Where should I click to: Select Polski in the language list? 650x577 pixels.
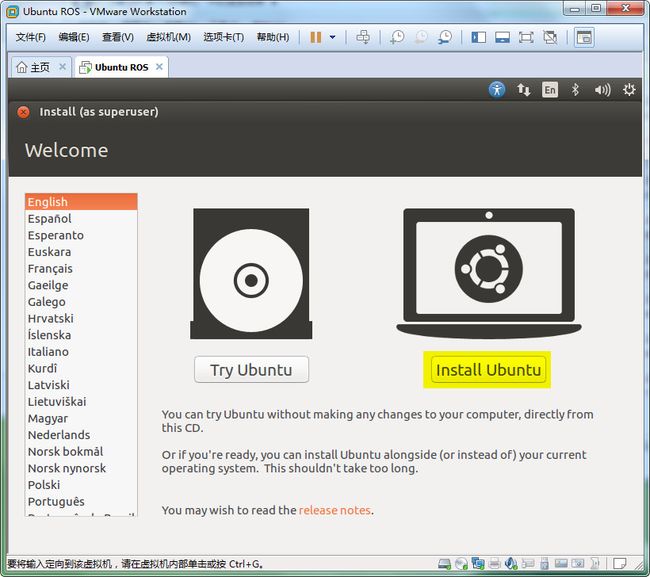pyautogui.click(x=81, y=485)
